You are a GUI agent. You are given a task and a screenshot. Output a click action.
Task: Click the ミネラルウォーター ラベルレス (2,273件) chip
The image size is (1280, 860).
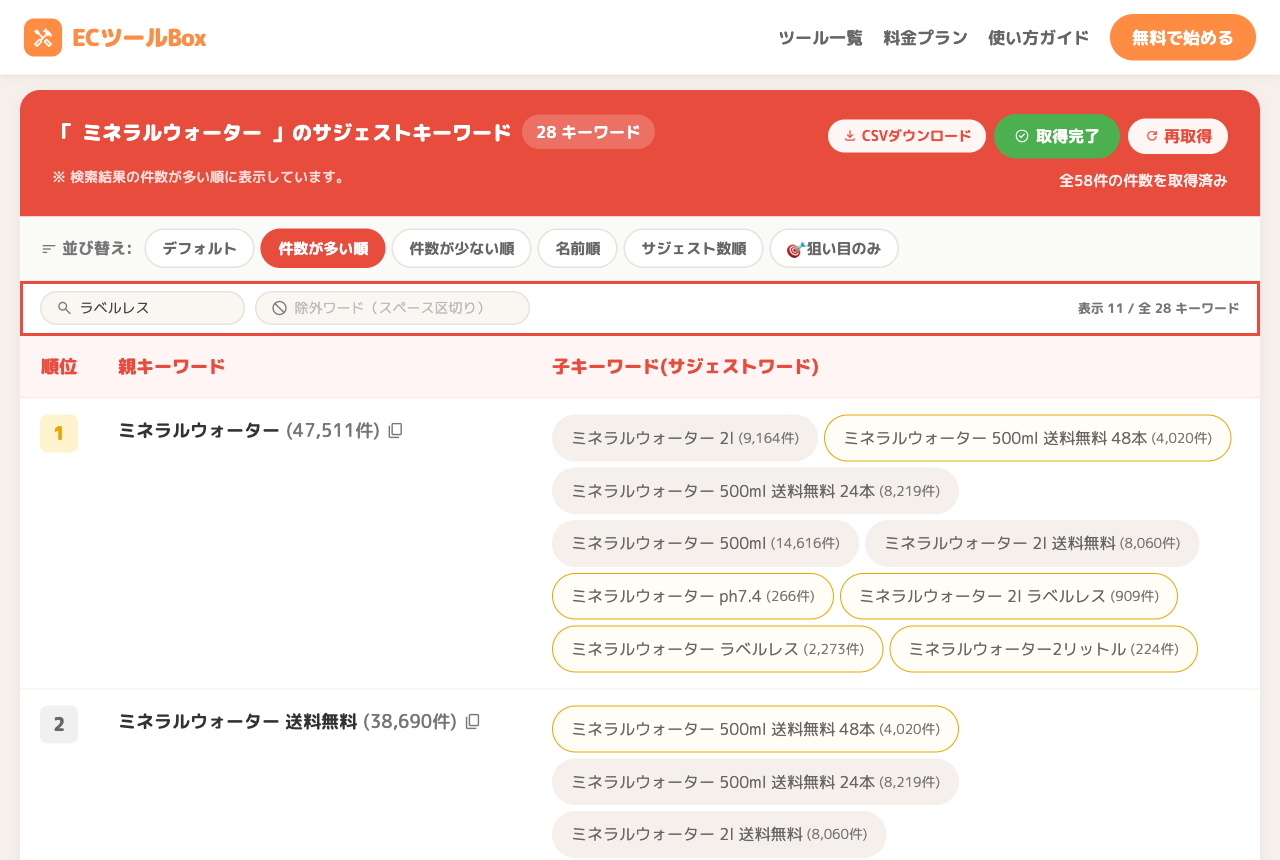pos(717,649)
